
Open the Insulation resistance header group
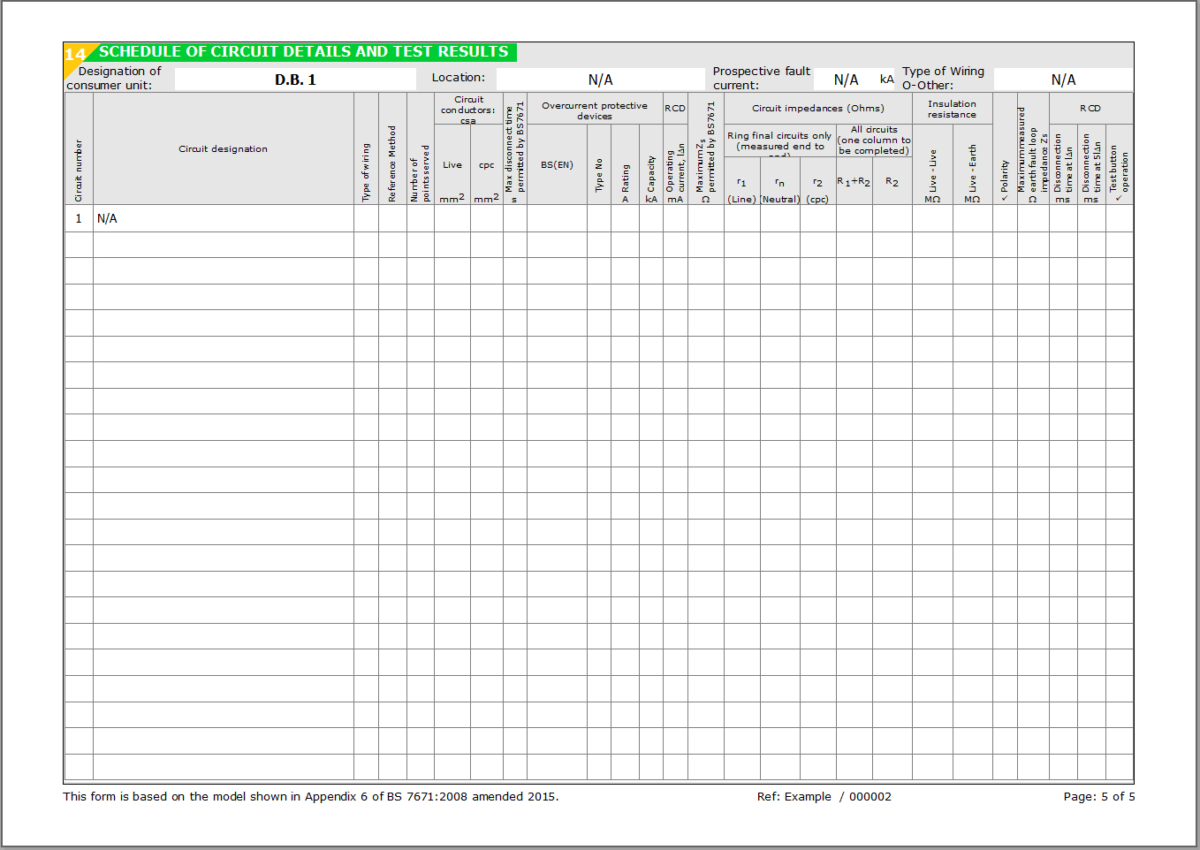pos(953,108)
